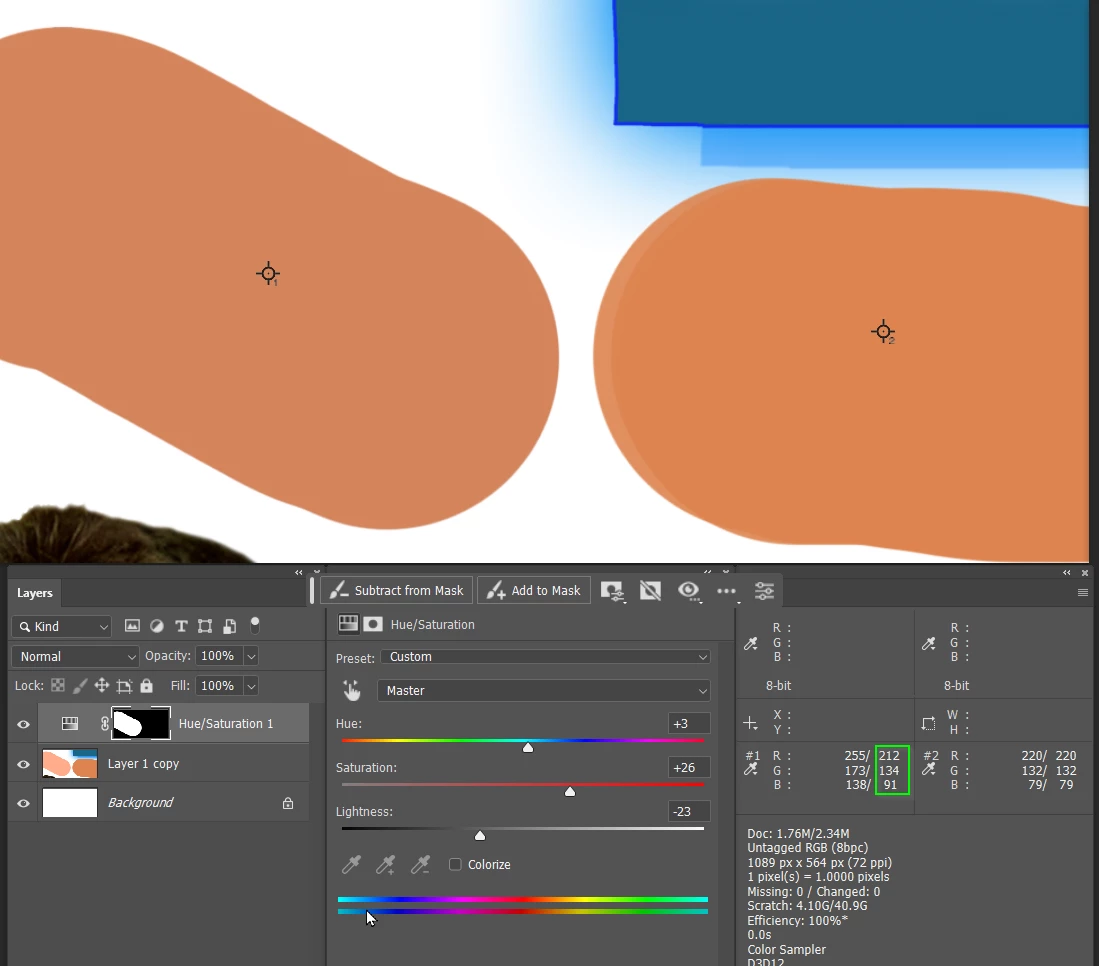Filter layers by shape layers icon
This screenshot has width=1099, height=966.
205,626
